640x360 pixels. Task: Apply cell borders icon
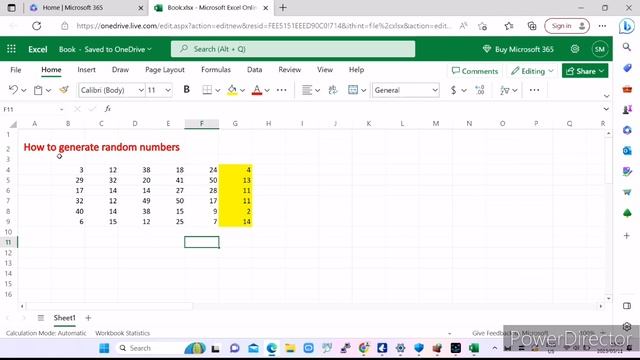tap(207, 90)
